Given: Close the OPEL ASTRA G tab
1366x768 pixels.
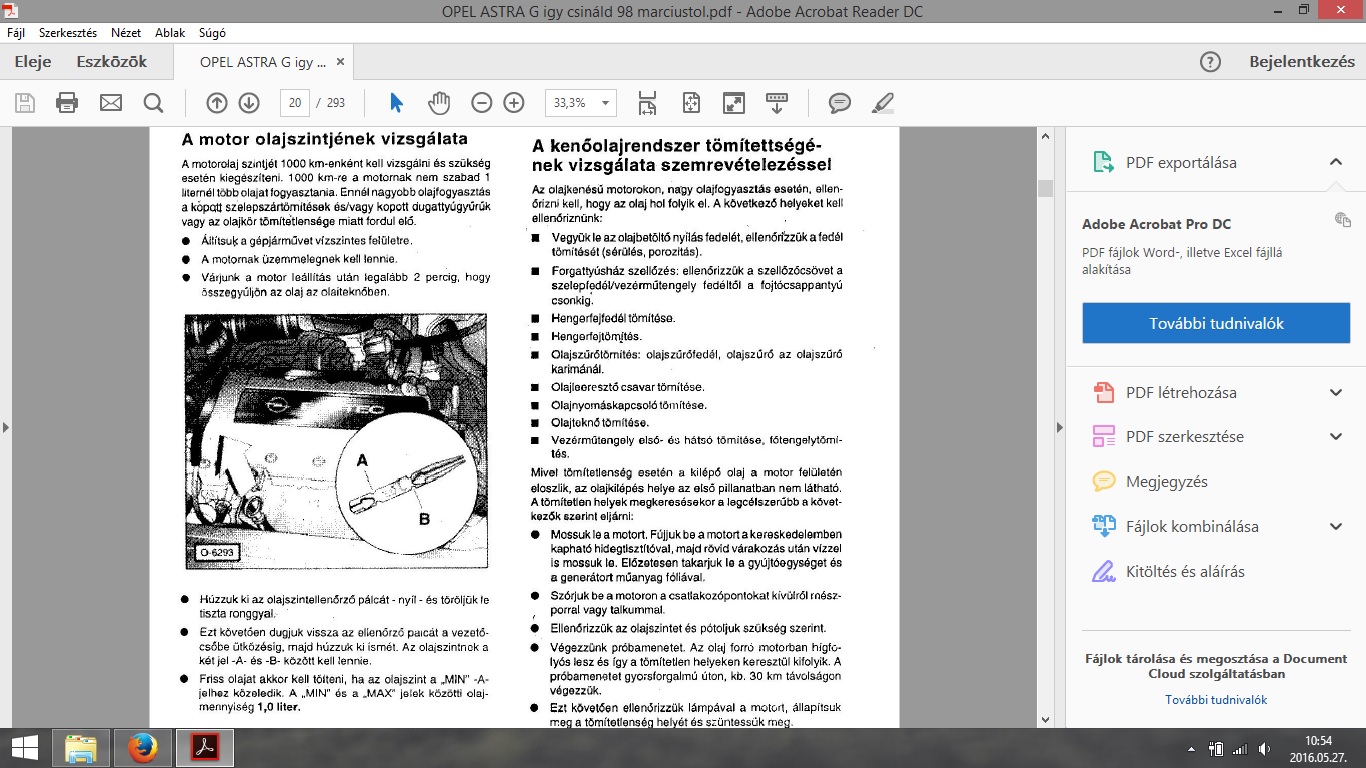Looking at the screenshot, I should point(340,61).
